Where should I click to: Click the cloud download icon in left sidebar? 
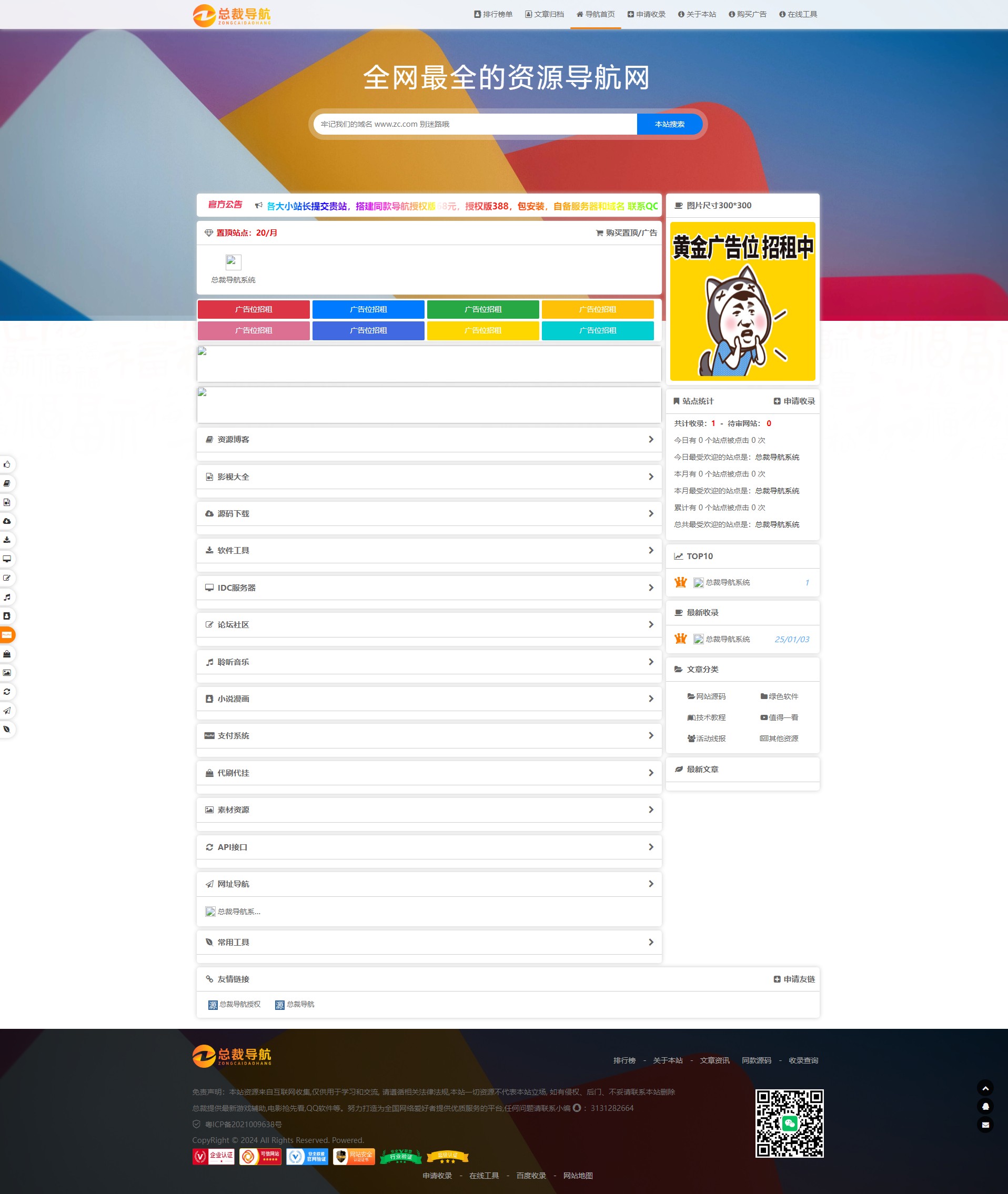tap(7, 521)
